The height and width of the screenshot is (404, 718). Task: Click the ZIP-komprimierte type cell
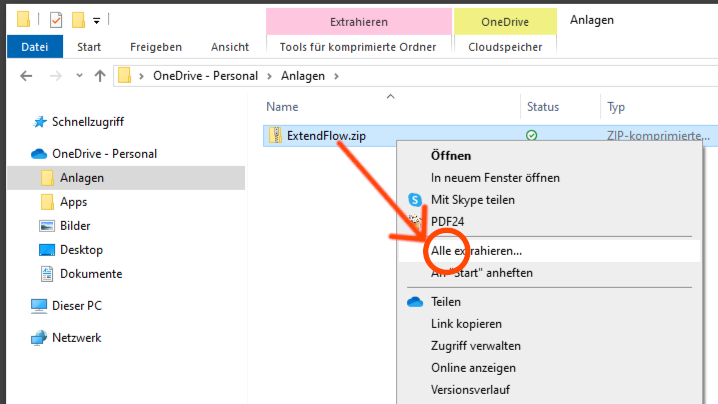tap(658, 136)
